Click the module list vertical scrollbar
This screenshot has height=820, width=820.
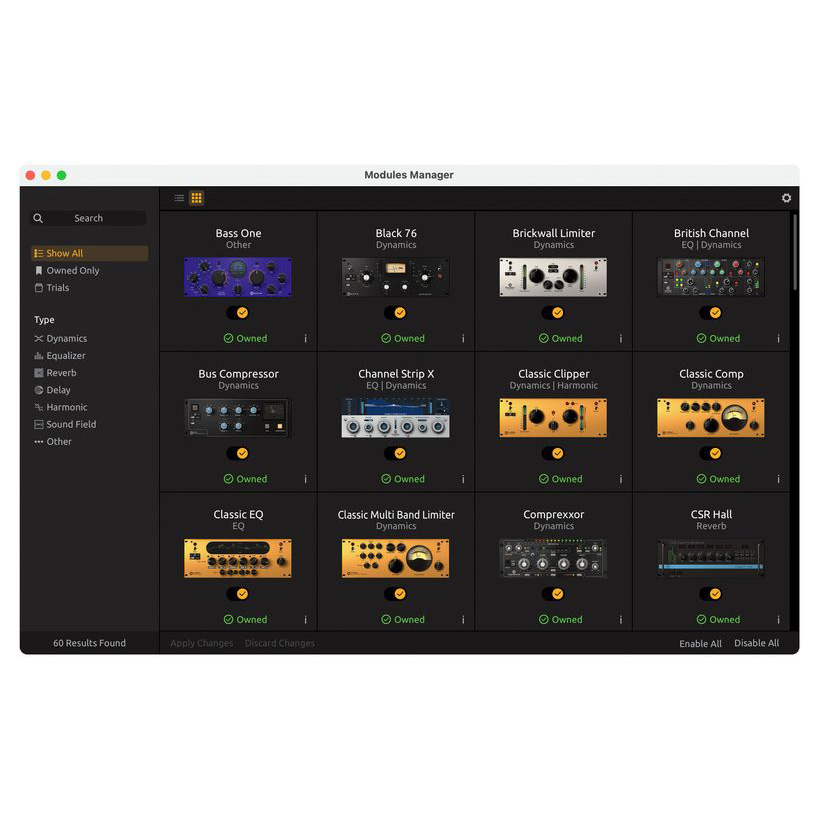pyautogui.click(x=795, y=252)
